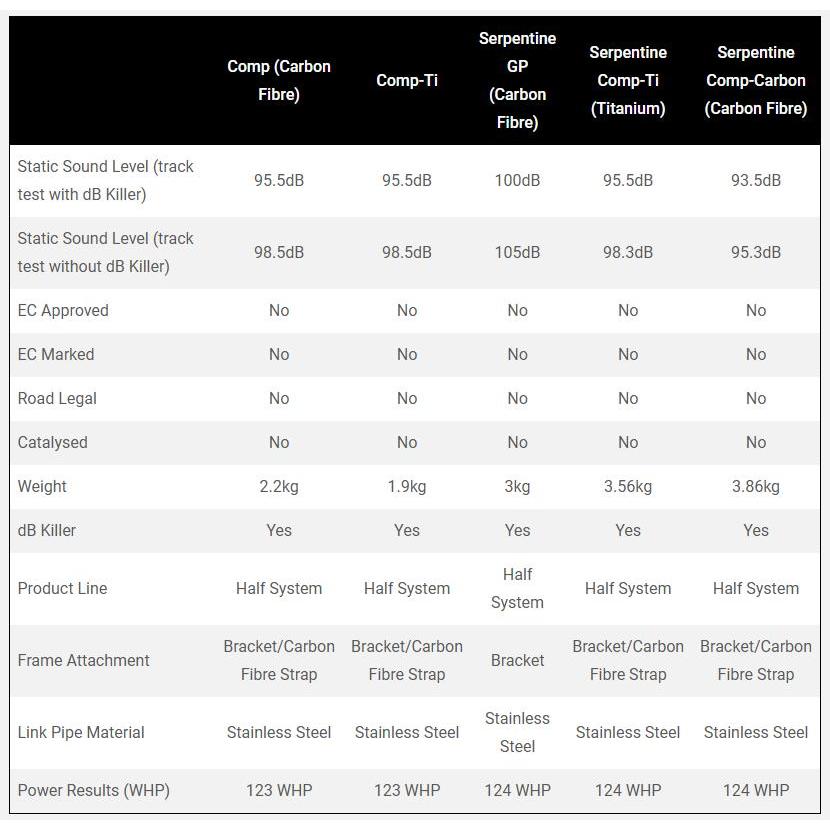Select the 1.9kg weight cell
Screen dimensions: 830x830
tap(407, 486)
